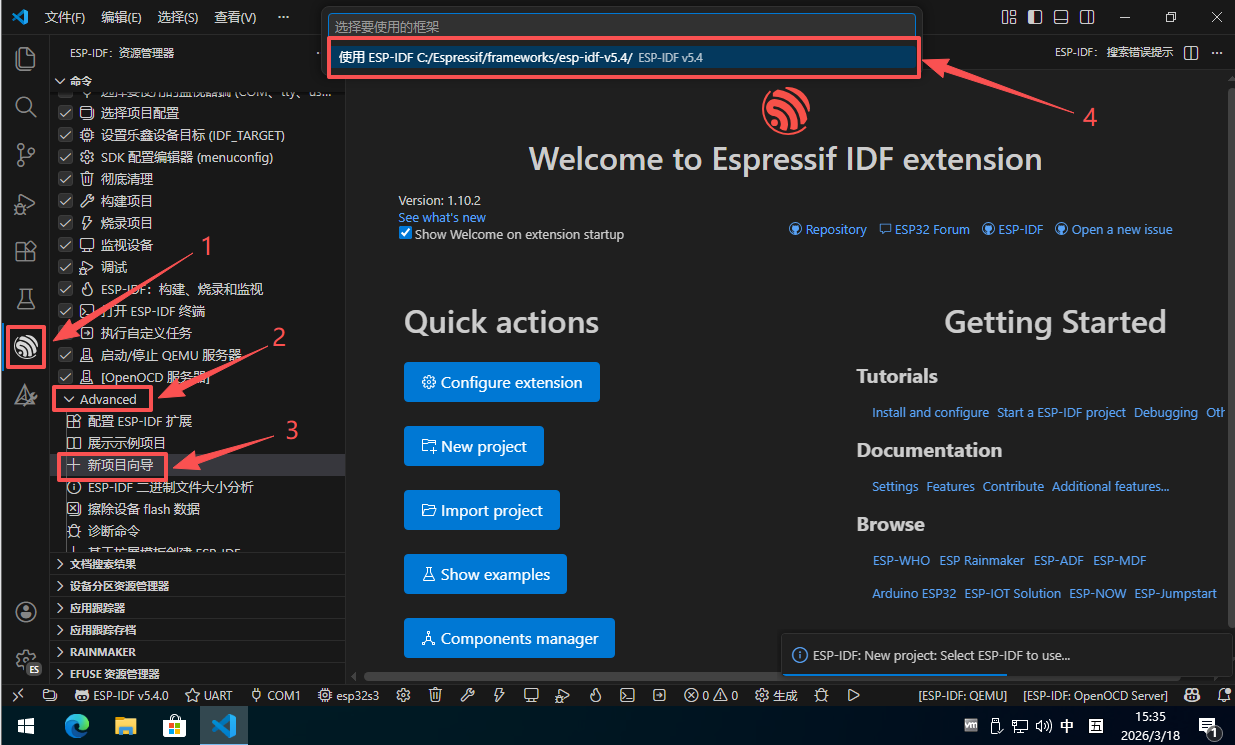
Task: Expand the RAINMAKER section
Action: point(198,652)
